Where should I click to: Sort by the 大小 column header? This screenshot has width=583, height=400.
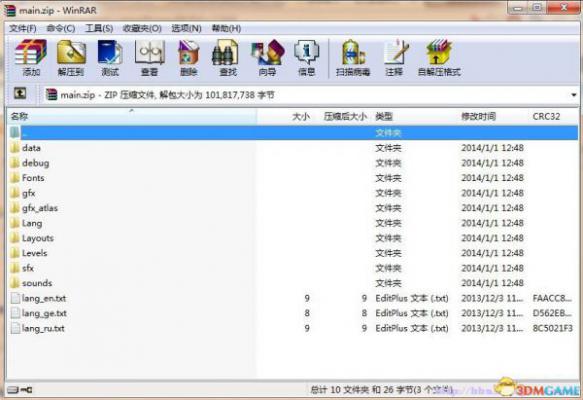click(286, 116)
